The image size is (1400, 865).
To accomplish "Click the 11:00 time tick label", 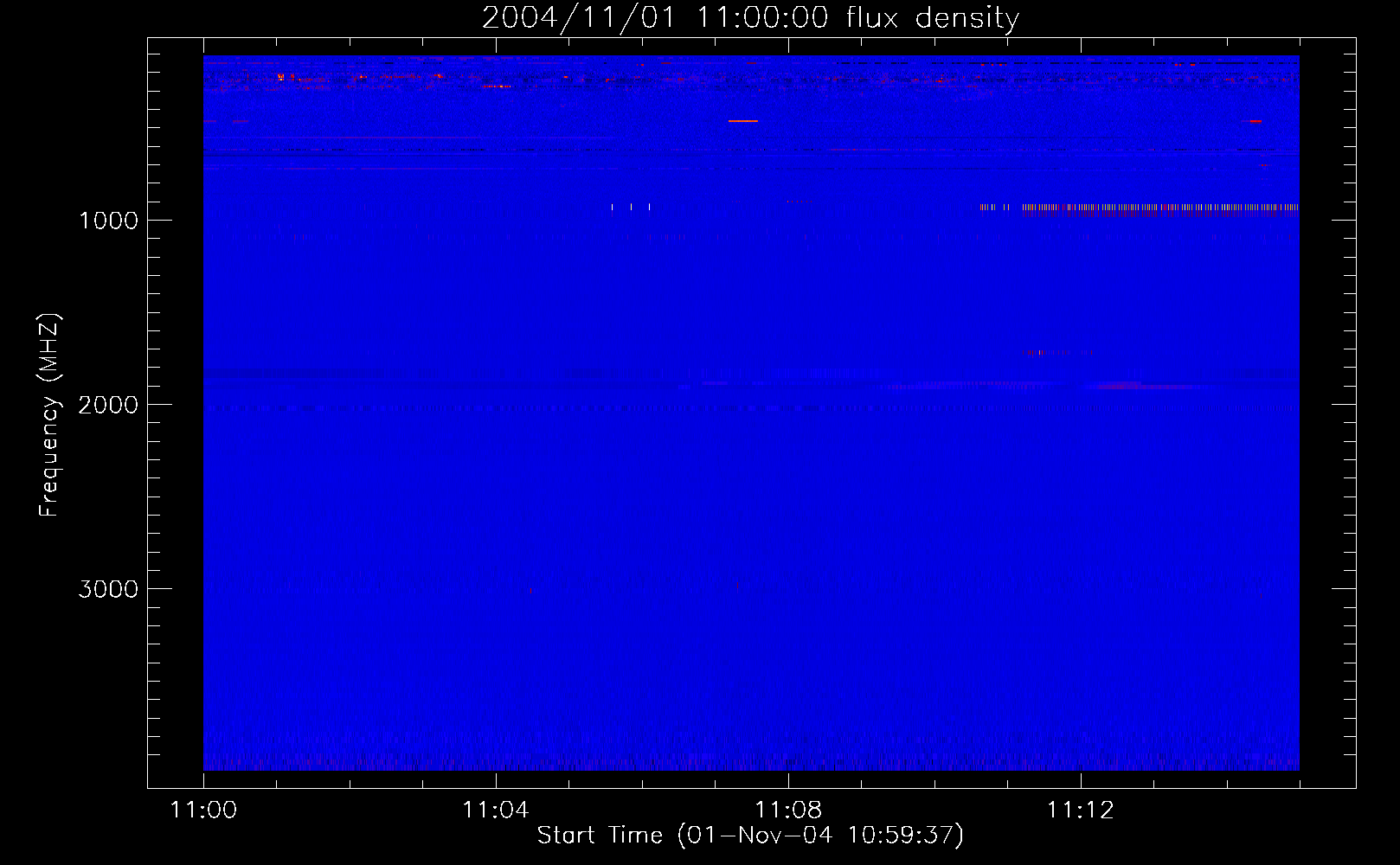I will point(203,811).
